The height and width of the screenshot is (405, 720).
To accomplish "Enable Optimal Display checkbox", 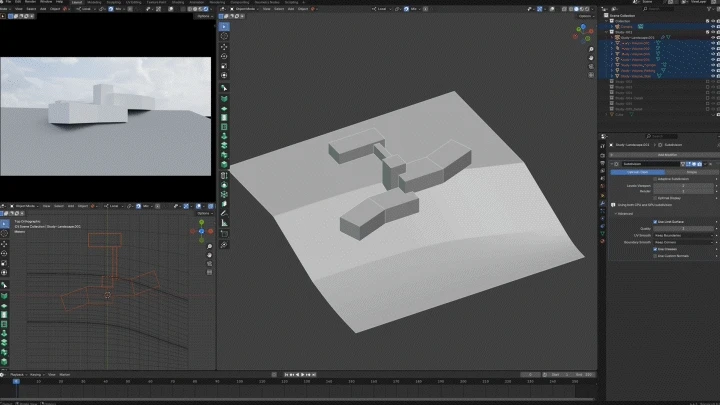I will pyautogui.click(x=655, y=198).
